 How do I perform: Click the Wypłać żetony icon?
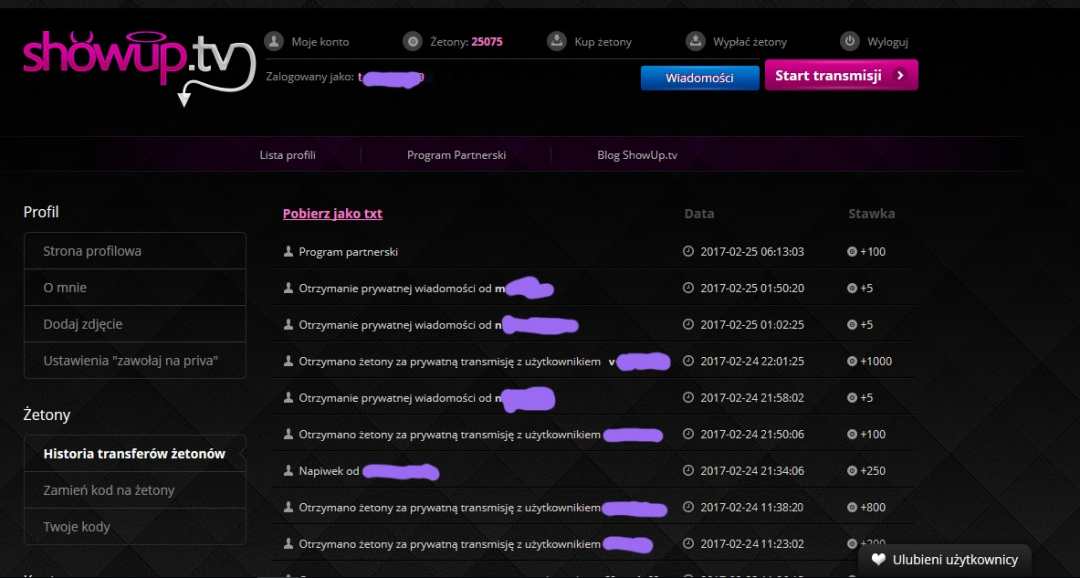[695, 41]
